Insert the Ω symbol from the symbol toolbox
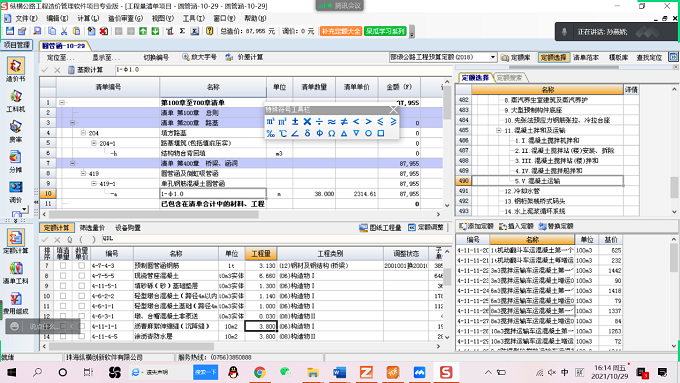Viewport: 680px width, 383px height. coord(332,133)
